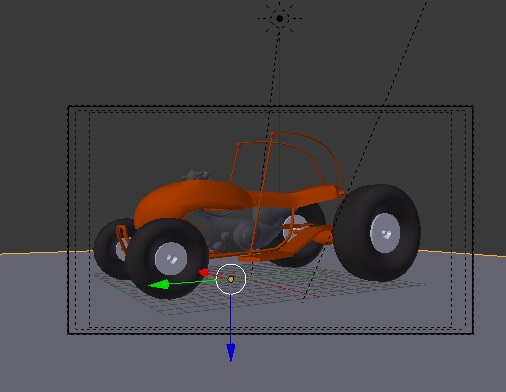Click the white circle at the gizmo center

(x=231, y=279)
